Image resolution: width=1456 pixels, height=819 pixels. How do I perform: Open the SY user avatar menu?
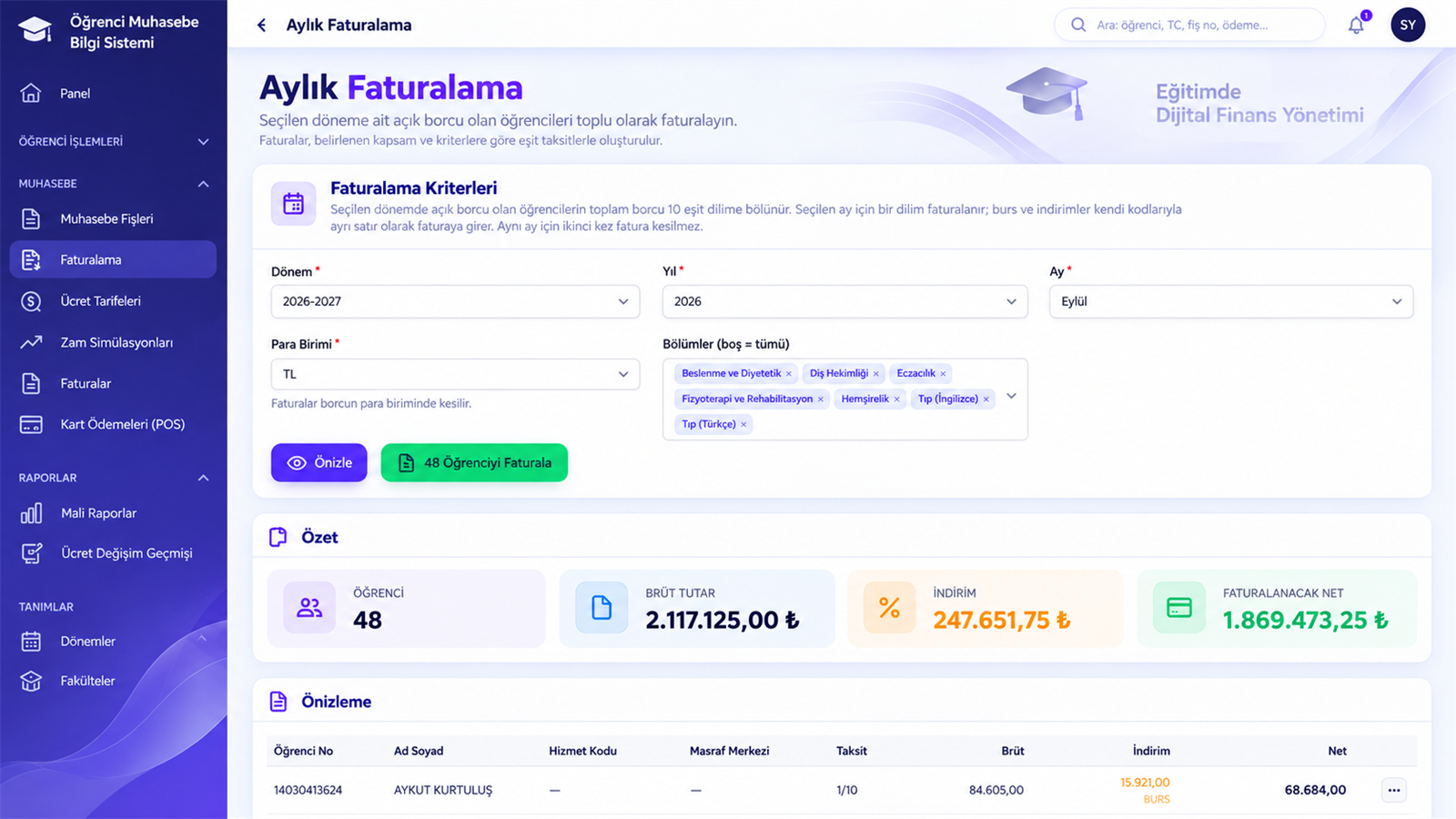click(x=1408, y=25)
